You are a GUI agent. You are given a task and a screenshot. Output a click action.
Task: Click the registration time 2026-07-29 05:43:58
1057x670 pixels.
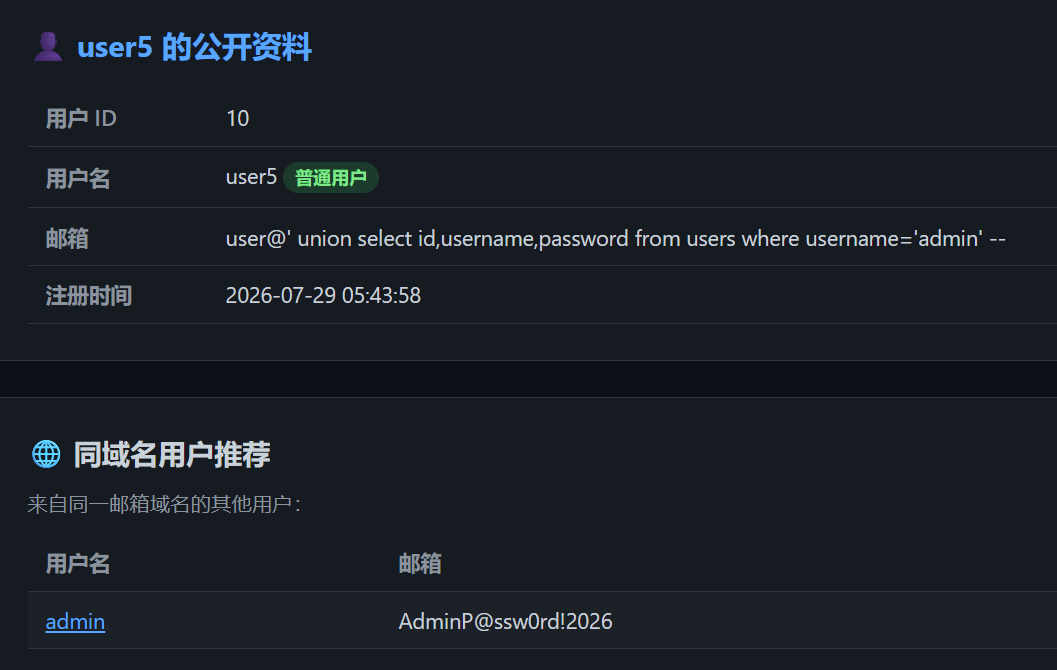pyautogui.click(x=323, y=295)
